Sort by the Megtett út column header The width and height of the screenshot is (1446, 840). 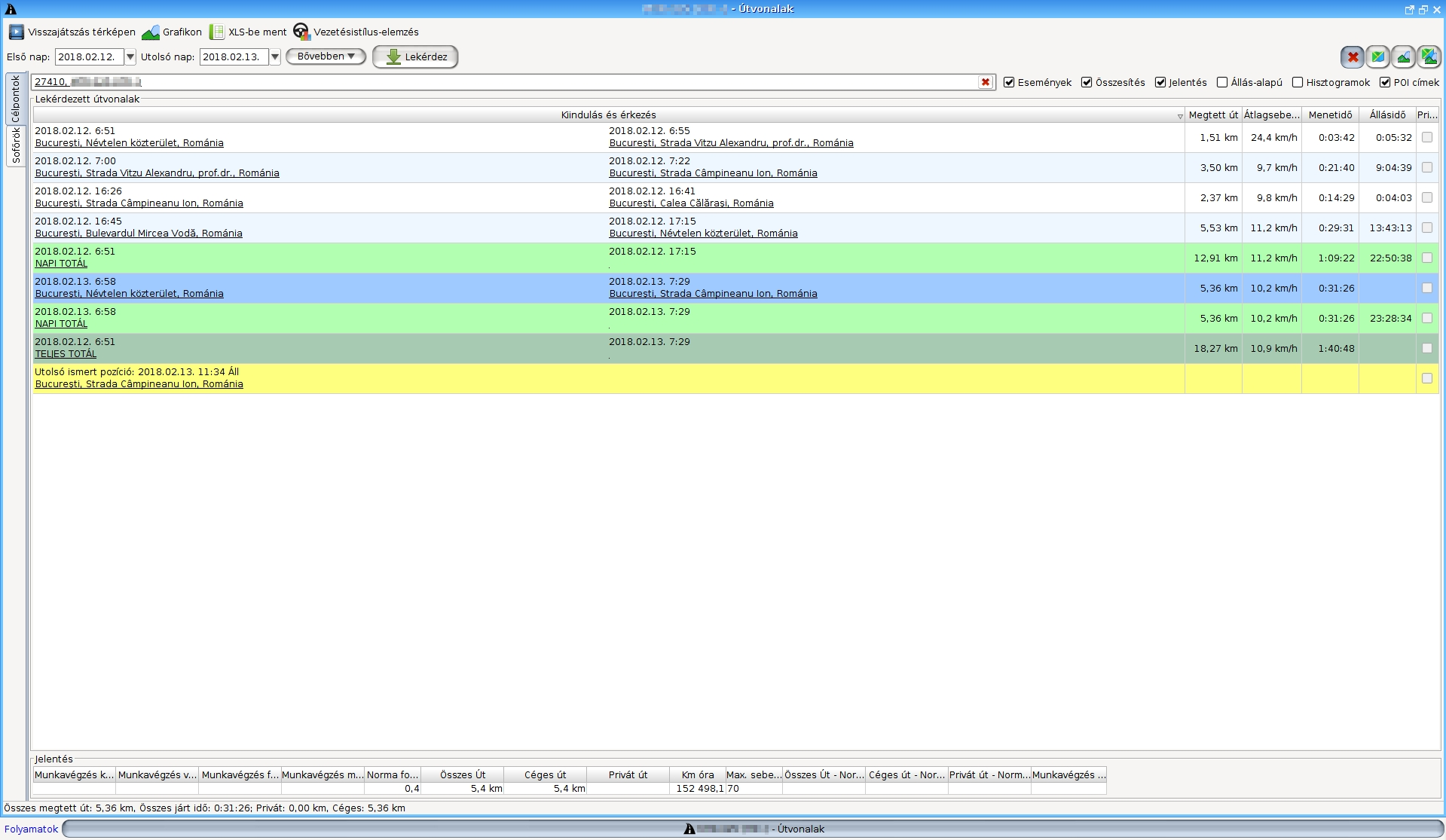click(1212, 115)
